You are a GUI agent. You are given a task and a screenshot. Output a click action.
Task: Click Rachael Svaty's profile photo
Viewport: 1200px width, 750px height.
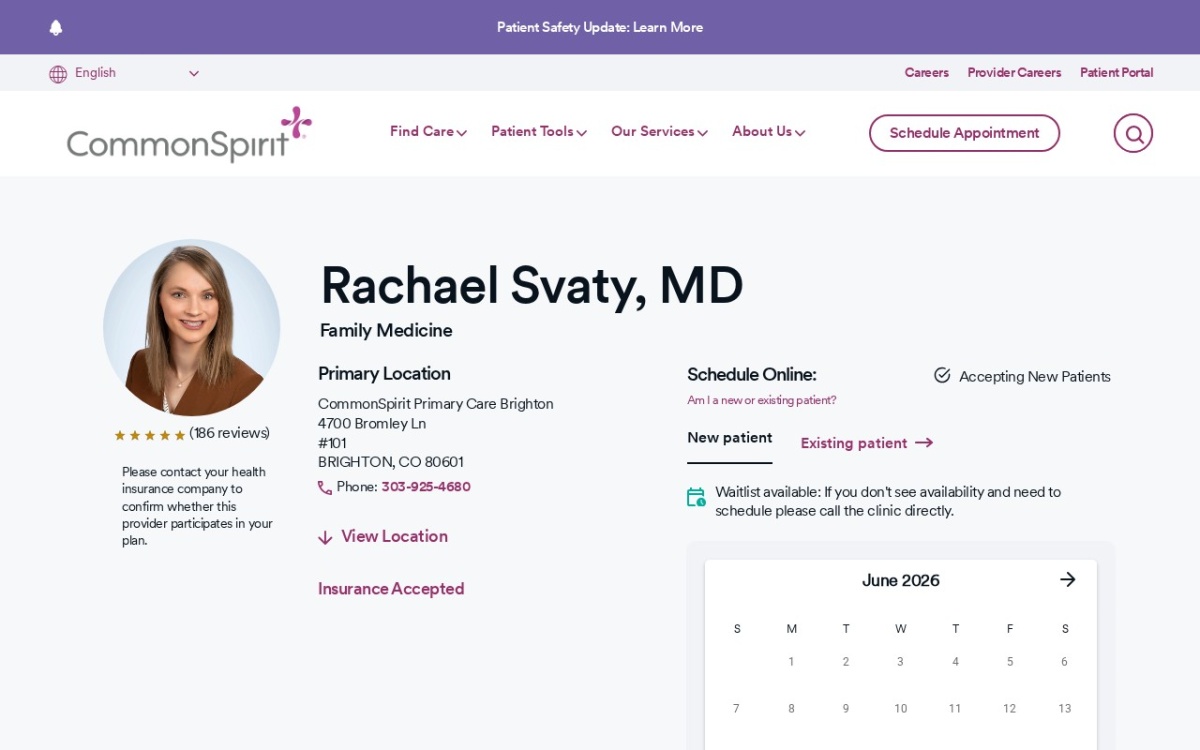pyautogui.click(x=192, y=327)
